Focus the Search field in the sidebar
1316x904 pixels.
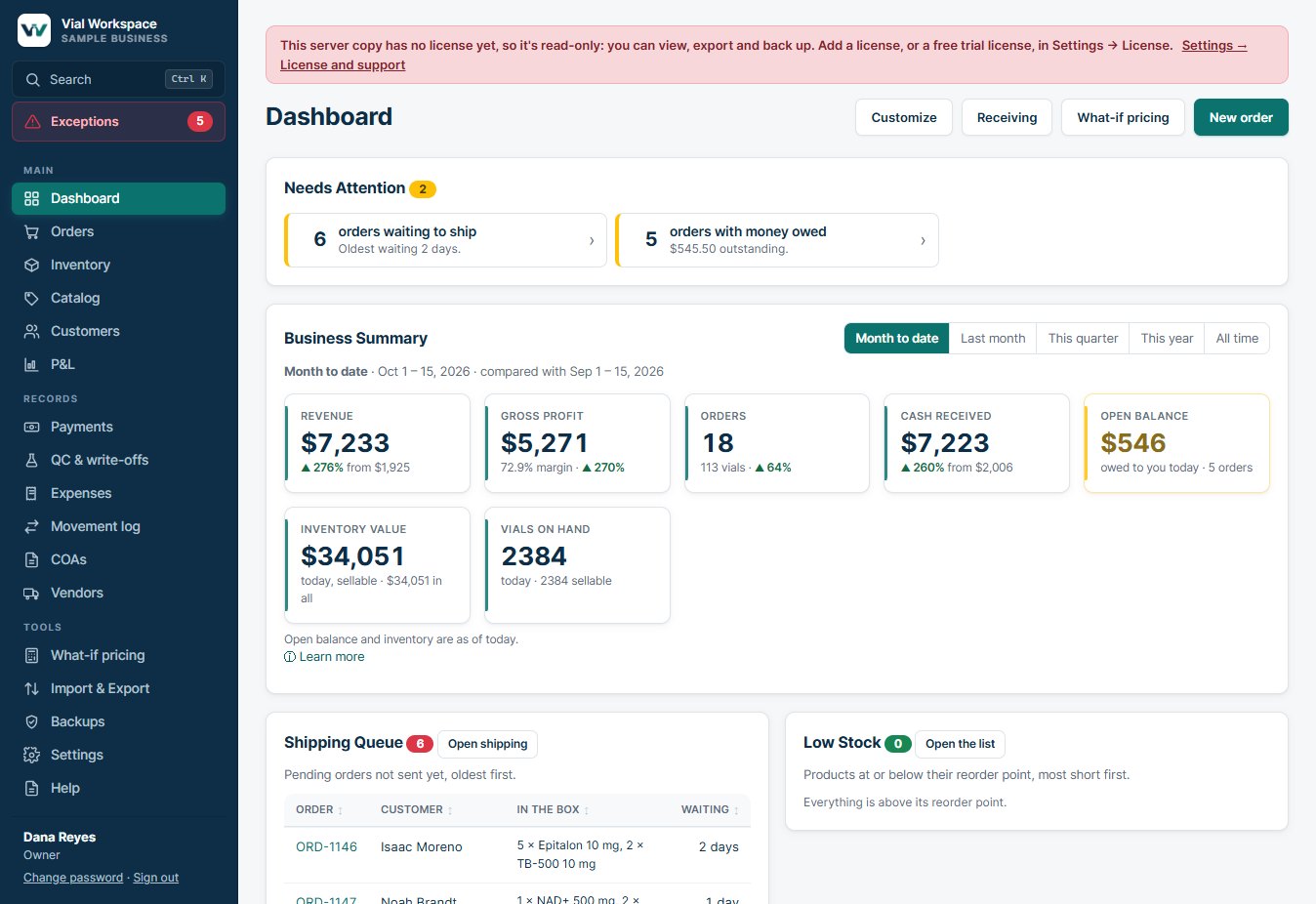[x=118, y=79]
